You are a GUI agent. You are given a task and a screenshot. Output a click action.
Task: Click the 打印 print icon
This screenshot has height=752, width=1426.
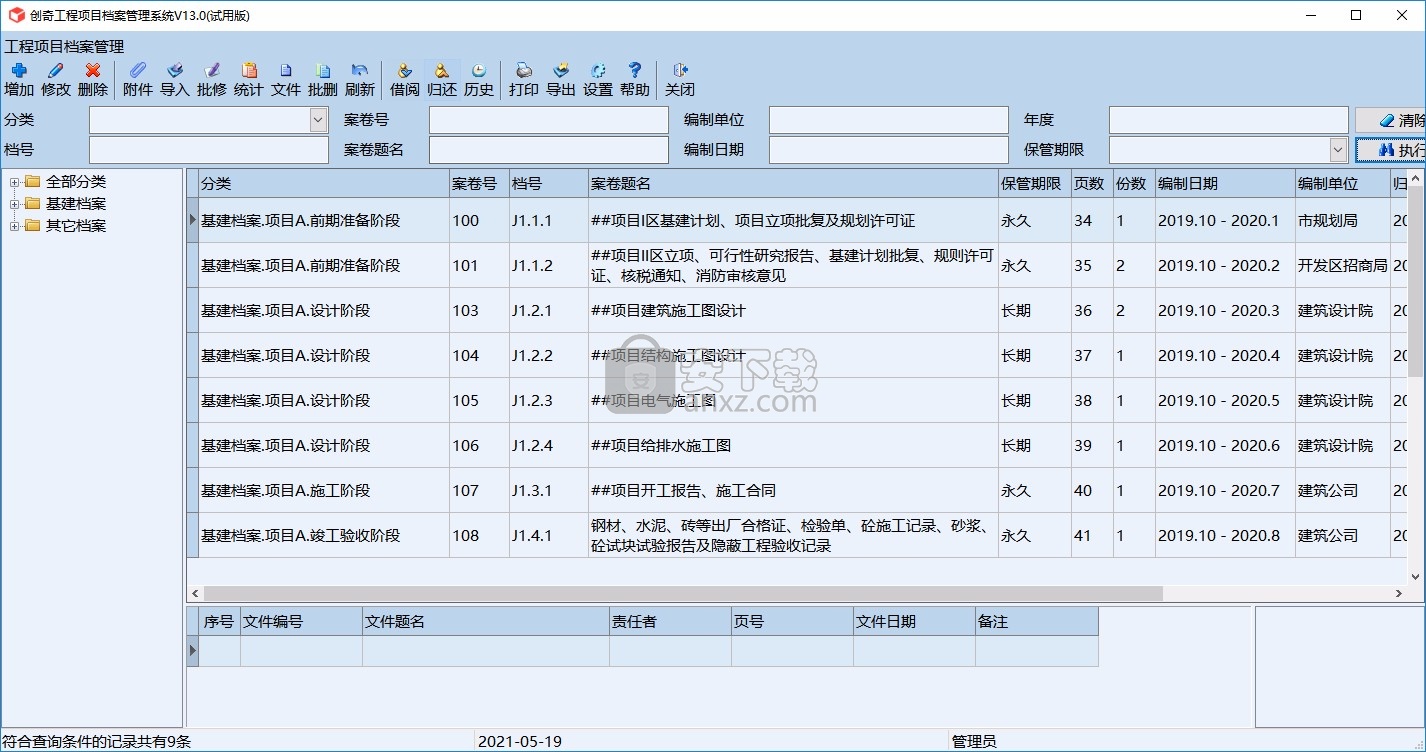point(524,79)
